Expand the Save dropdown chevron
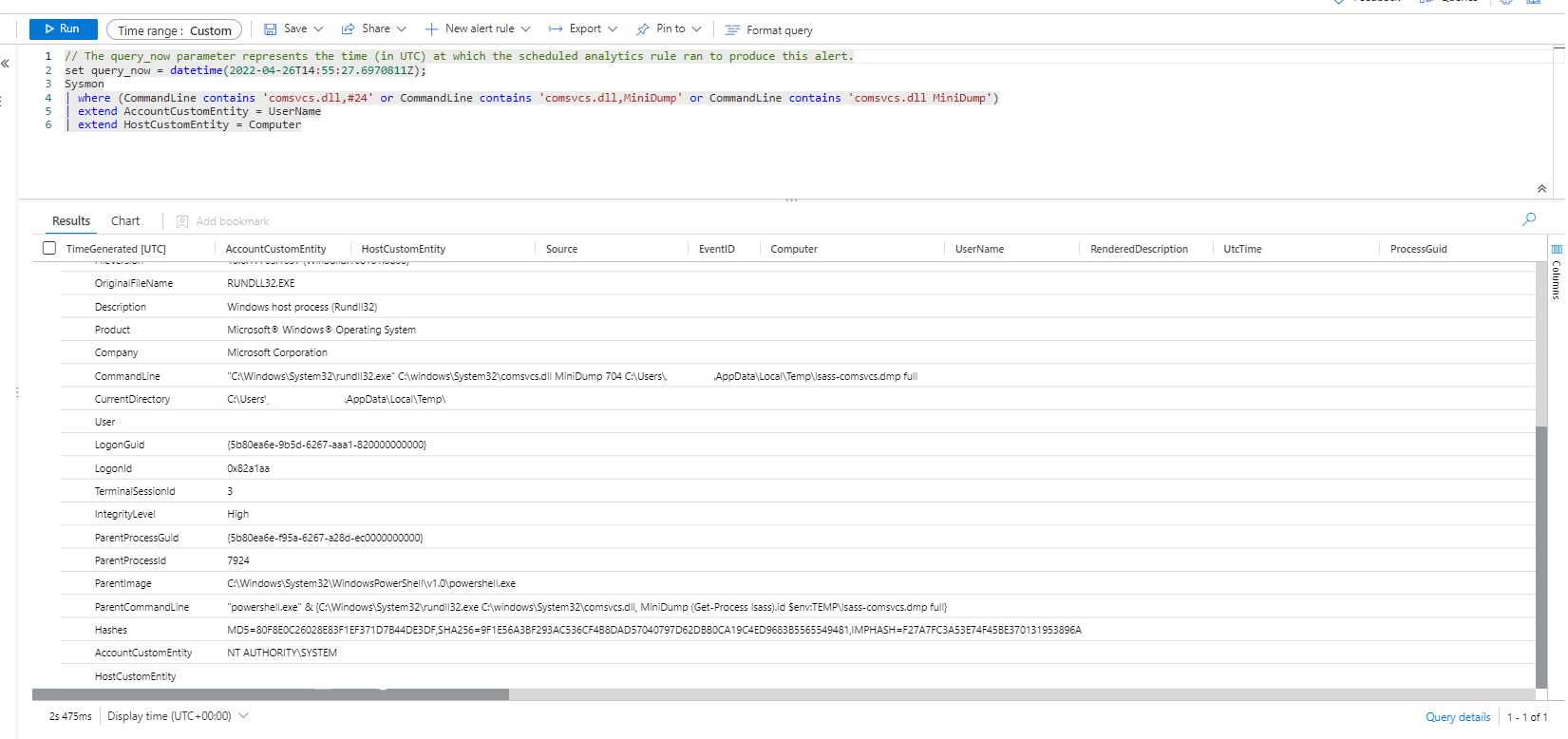 point(318,29)
